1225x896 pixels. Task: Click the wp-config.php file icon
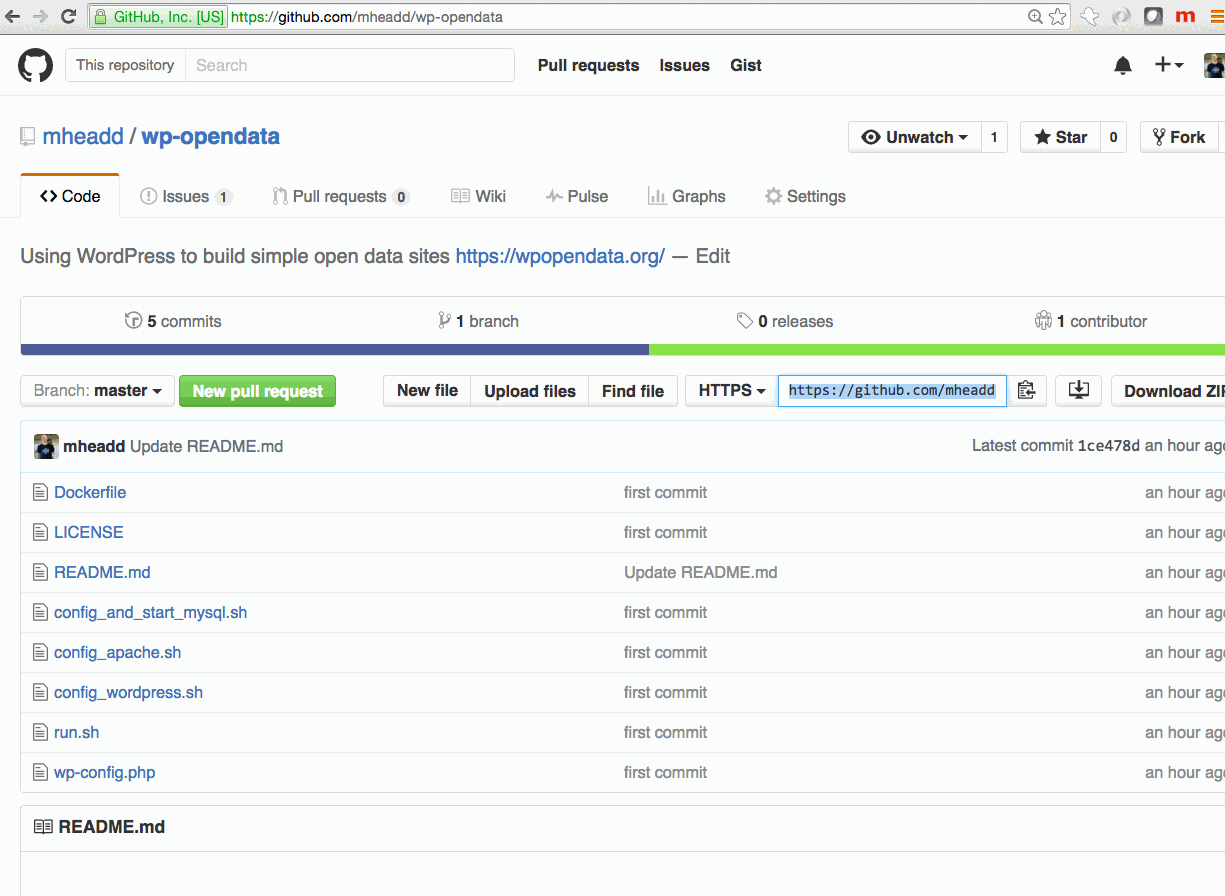click(40, 772)
